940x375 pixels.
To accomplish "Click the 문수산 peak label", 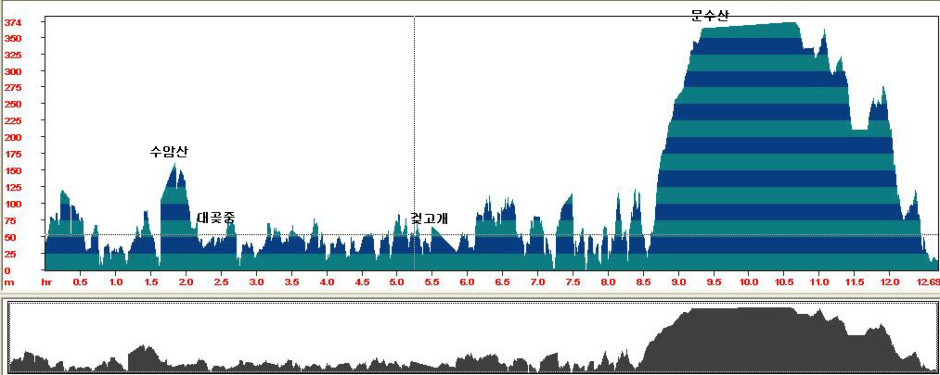I will point(710,16).
